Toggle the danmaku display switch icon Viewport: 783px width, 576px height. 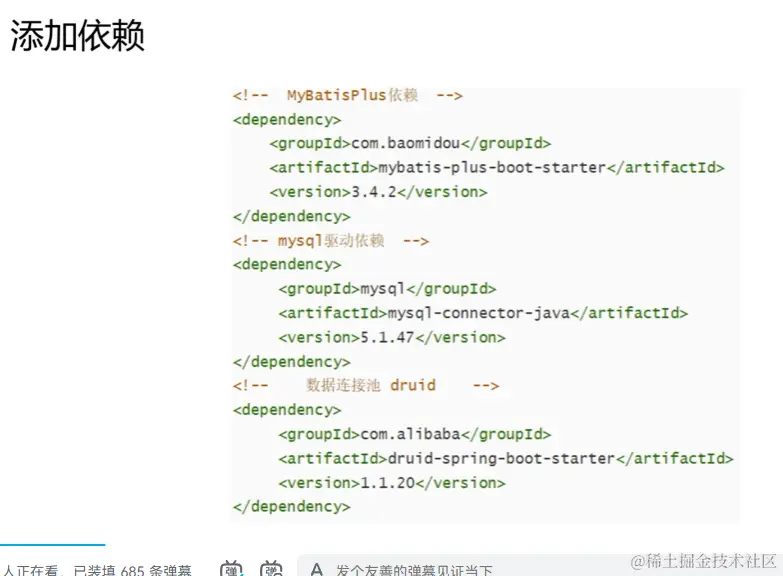(231, 569)
